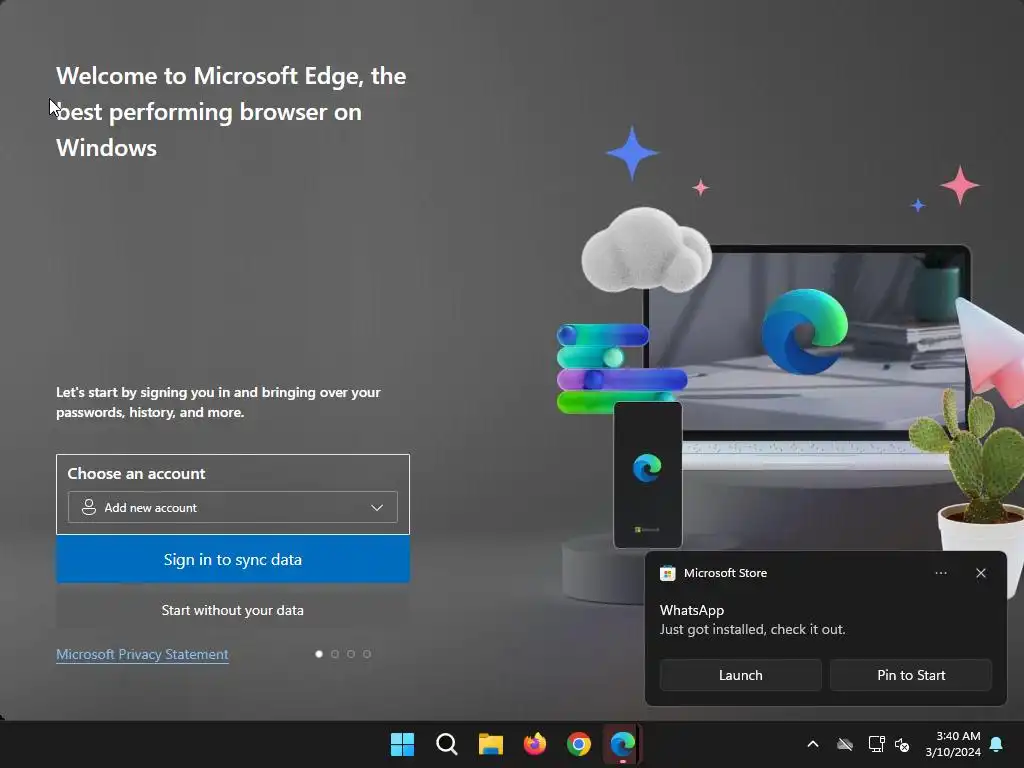The width and height of the screenshot is (1024, 768).
Task: Click the WhatsApp notification title text
Action: pos(692,610)
